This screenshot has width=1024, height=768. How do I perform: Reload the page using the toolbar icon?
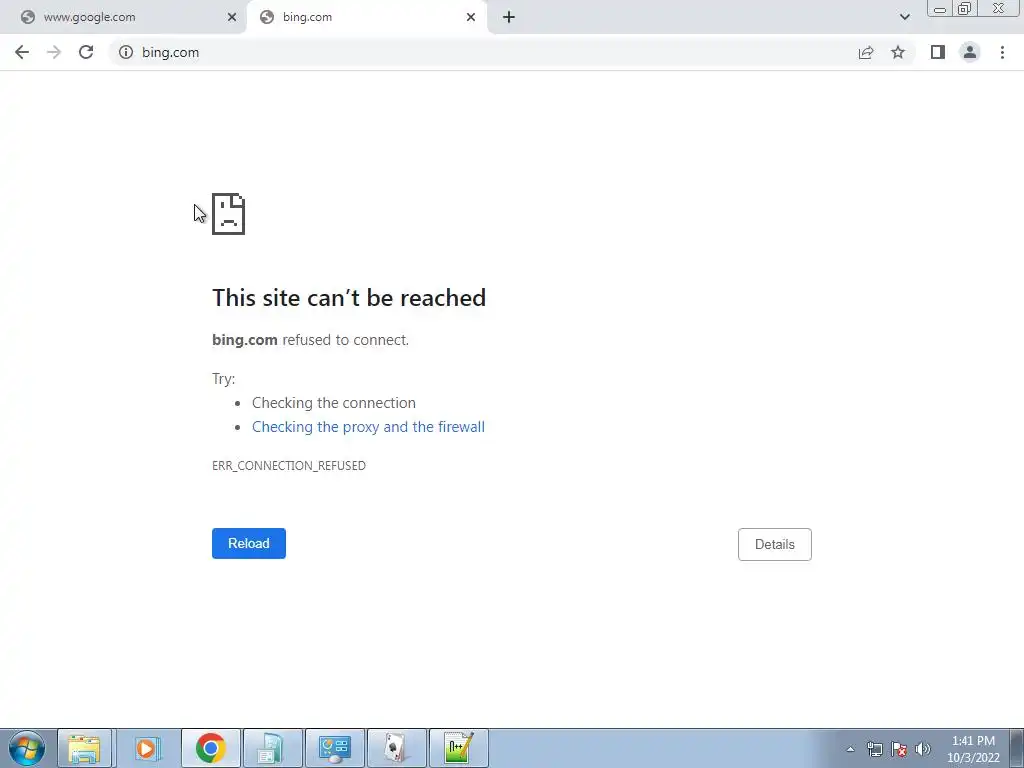pos(86,52)
